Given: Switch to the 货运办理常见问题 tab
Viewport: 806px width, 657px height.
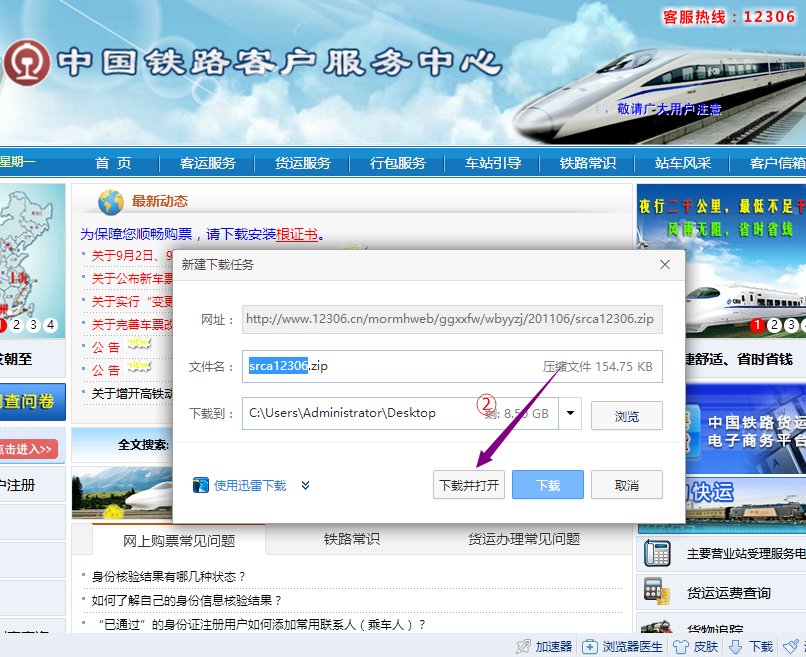Looking at the screenshot, I should click(x=523, y=539).
